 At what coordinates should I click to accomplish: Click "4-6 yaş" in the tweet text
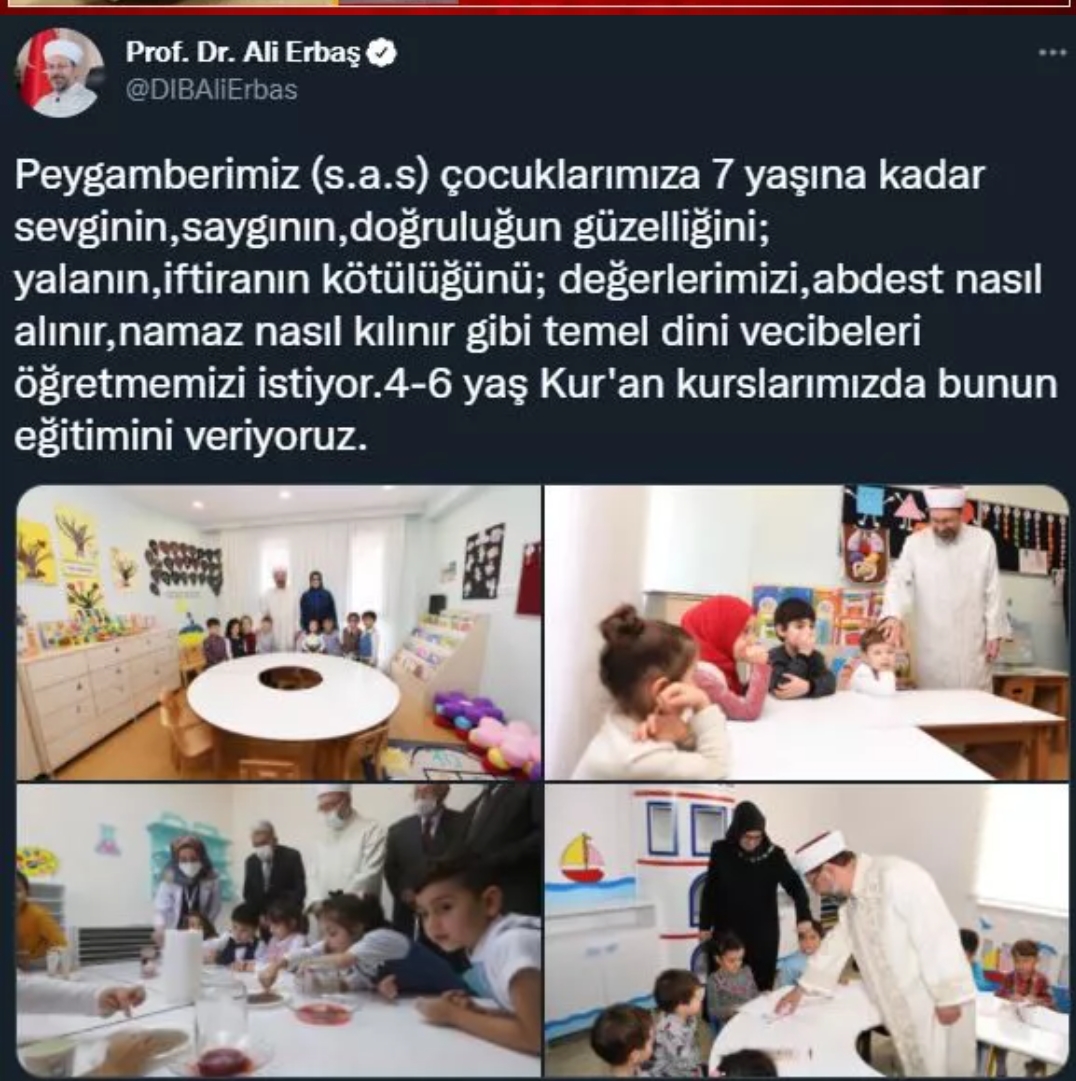(x=455, y=385)
